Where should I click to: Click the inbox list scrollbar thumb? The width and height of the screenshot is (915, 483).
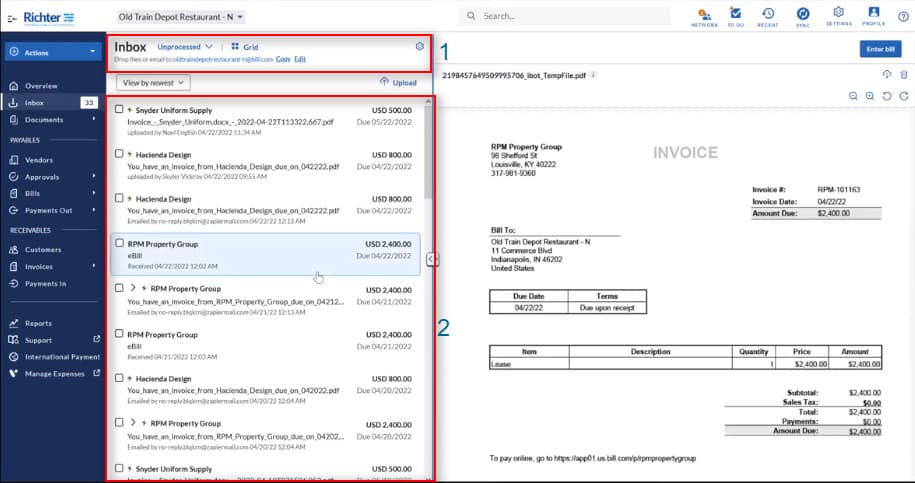coord(428,152)
